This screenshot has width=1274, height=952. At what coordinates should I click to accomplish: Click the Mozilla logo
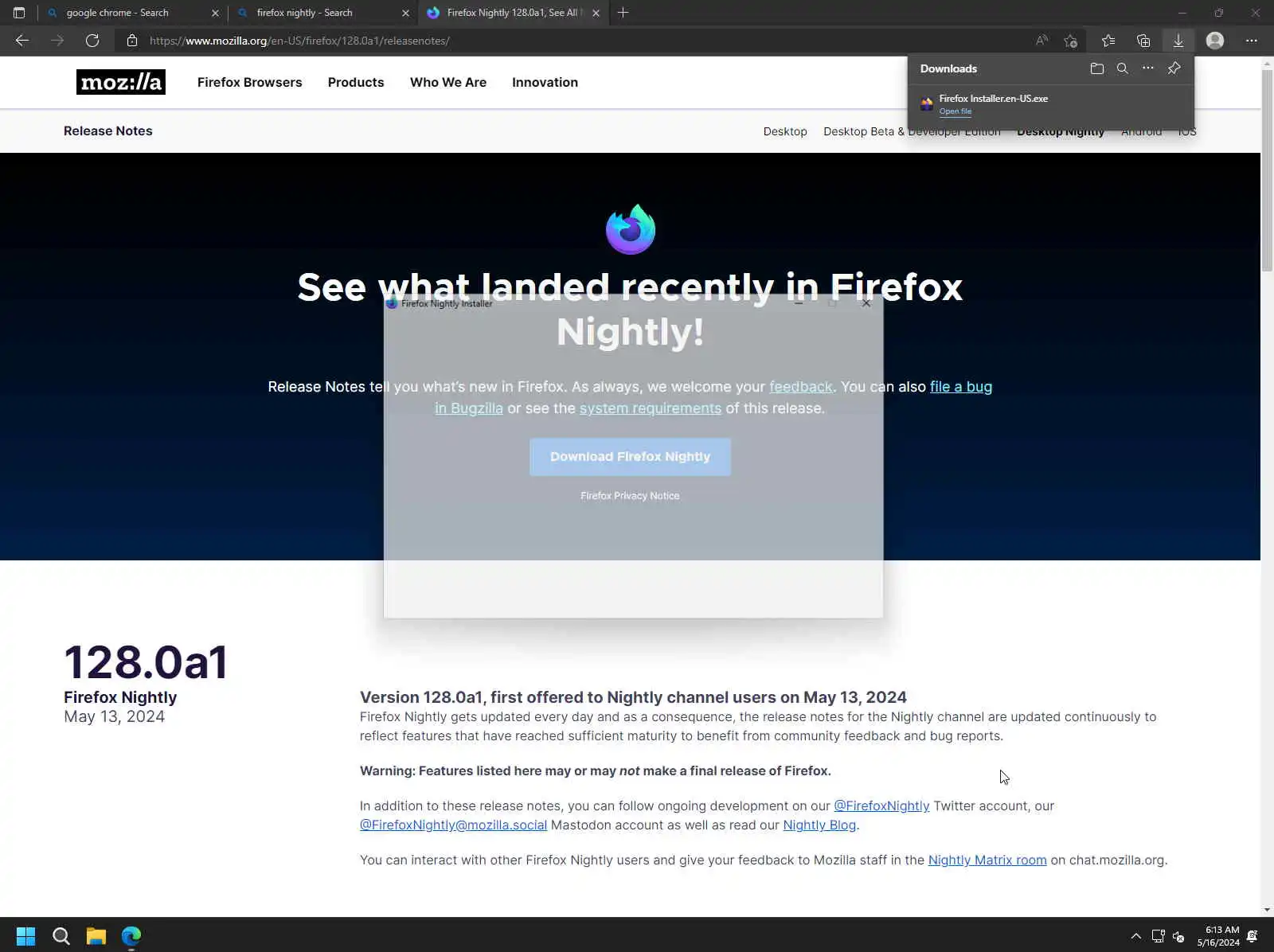[x=121, y=82]
